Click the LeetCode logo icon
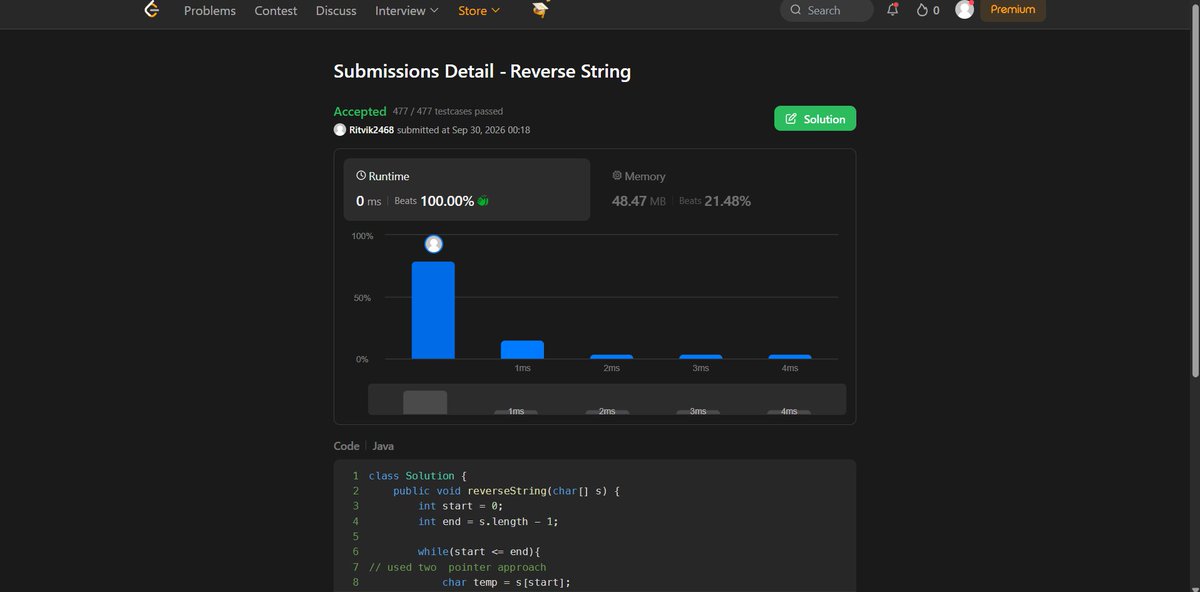Screen dimensions: 1200x592 [x=151, y=10]
